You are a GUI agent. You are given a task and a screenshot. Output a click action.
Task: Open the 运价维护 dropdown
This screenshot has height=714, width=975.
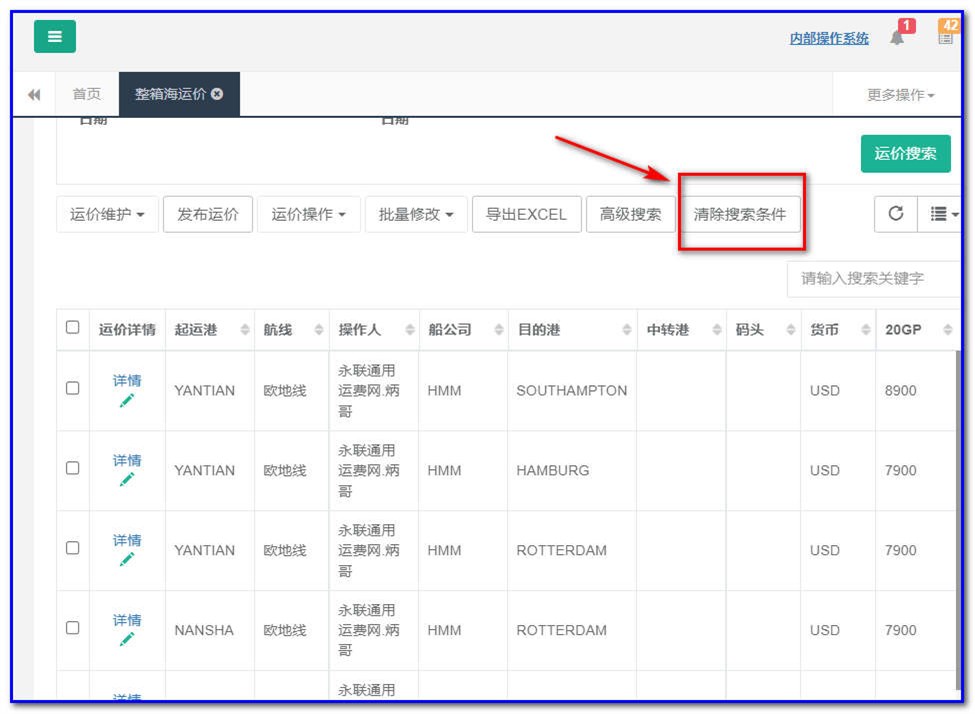(106, 213)
